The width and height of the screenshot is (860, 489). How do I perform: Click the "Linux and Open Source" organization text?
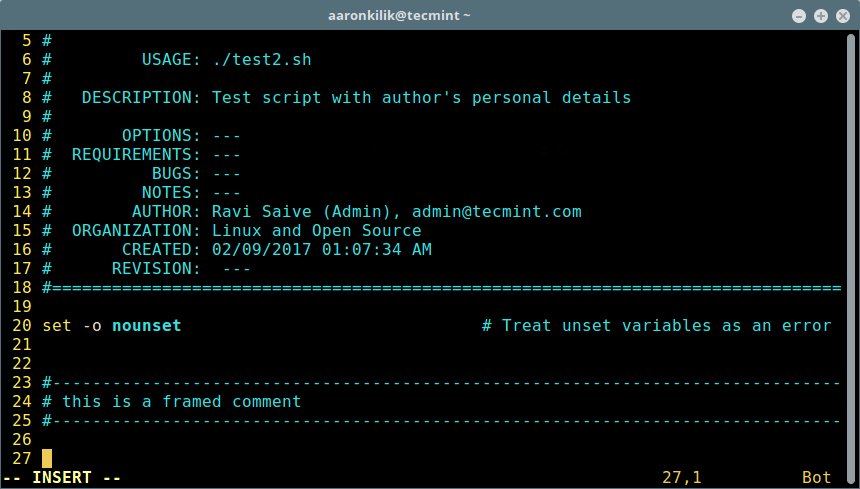316,231
